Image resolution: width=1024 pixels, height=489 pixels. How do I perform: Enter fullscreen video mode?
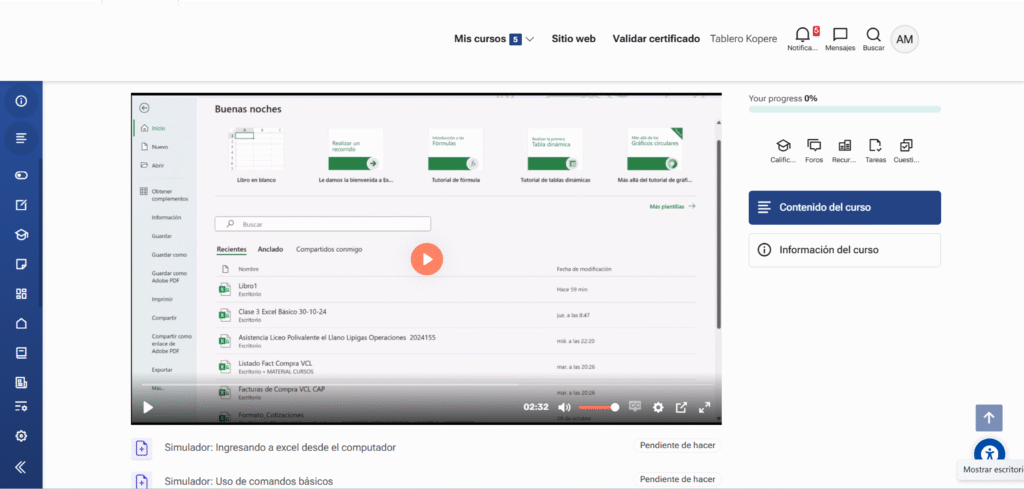click(704, 407)
